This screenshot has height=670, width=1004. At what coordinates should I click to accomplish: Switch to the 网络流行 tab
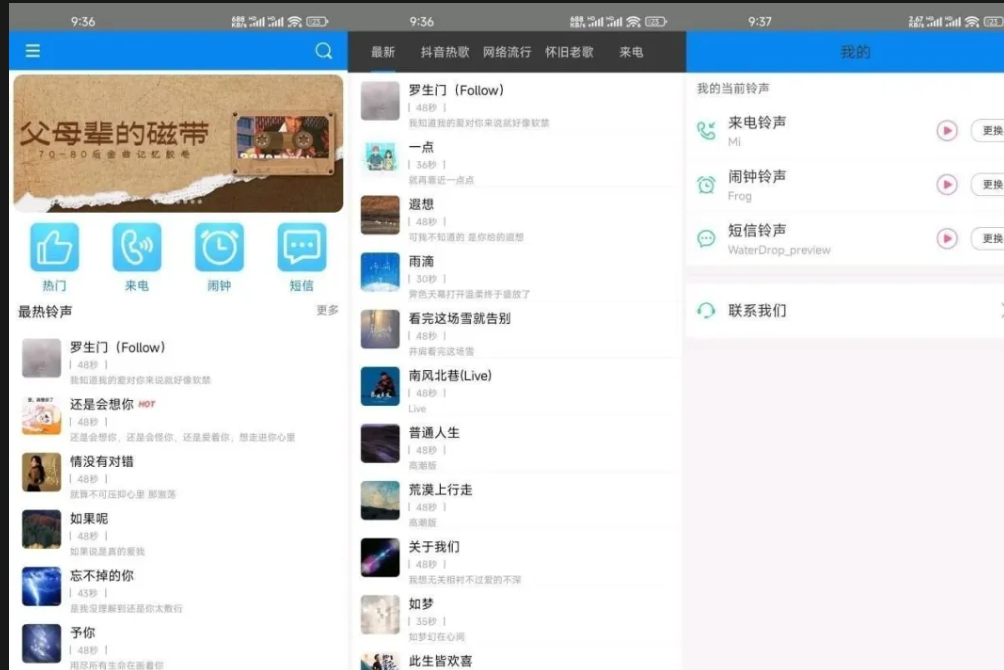click(506, 52)
